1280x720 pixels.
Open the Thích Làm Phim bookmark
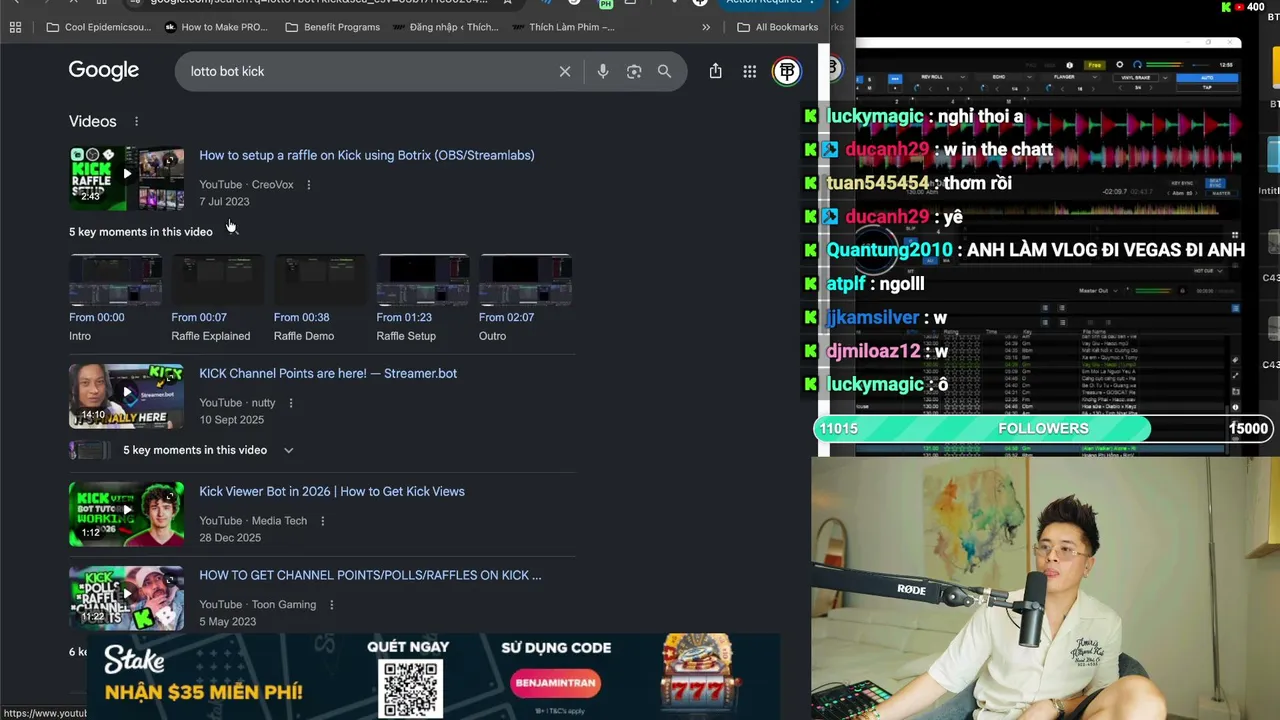click(x=563, y=27)
